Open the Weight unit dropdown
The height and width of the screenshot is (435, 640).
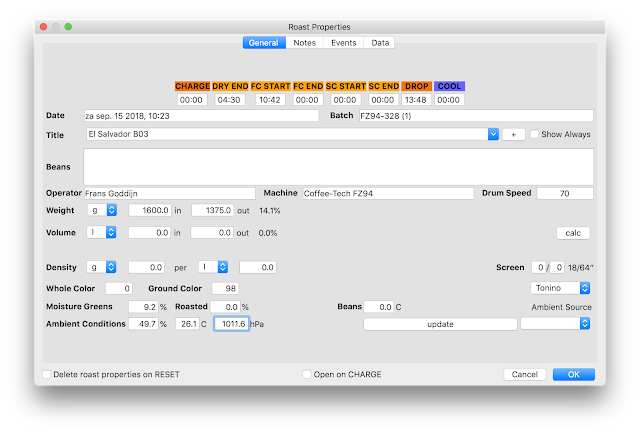tap(102, 210)
